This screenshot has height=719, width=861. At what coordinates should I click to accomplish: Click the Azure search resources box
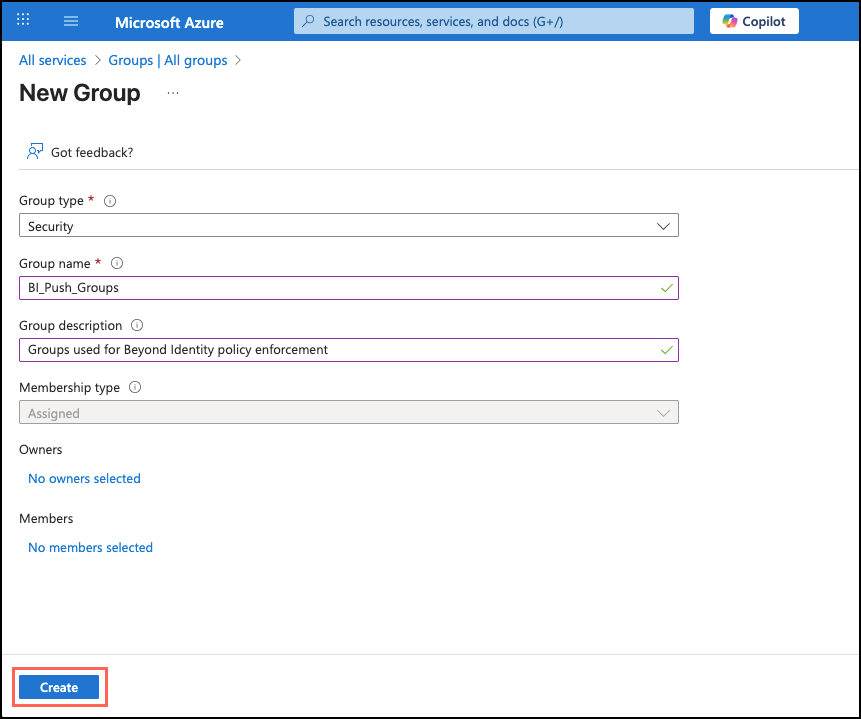pos(493,21)
